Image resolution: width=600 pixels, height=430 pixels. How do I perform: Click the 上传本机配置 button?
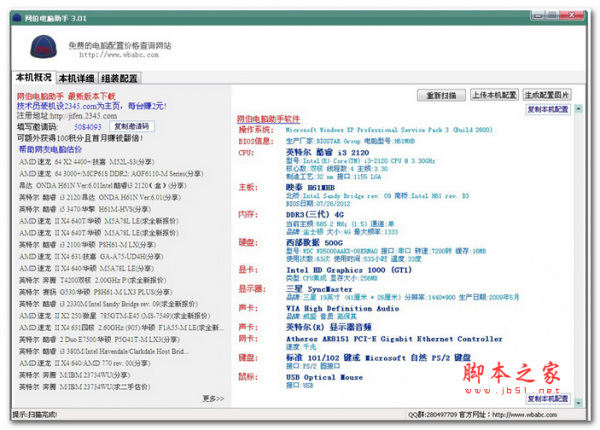(494, 95)
